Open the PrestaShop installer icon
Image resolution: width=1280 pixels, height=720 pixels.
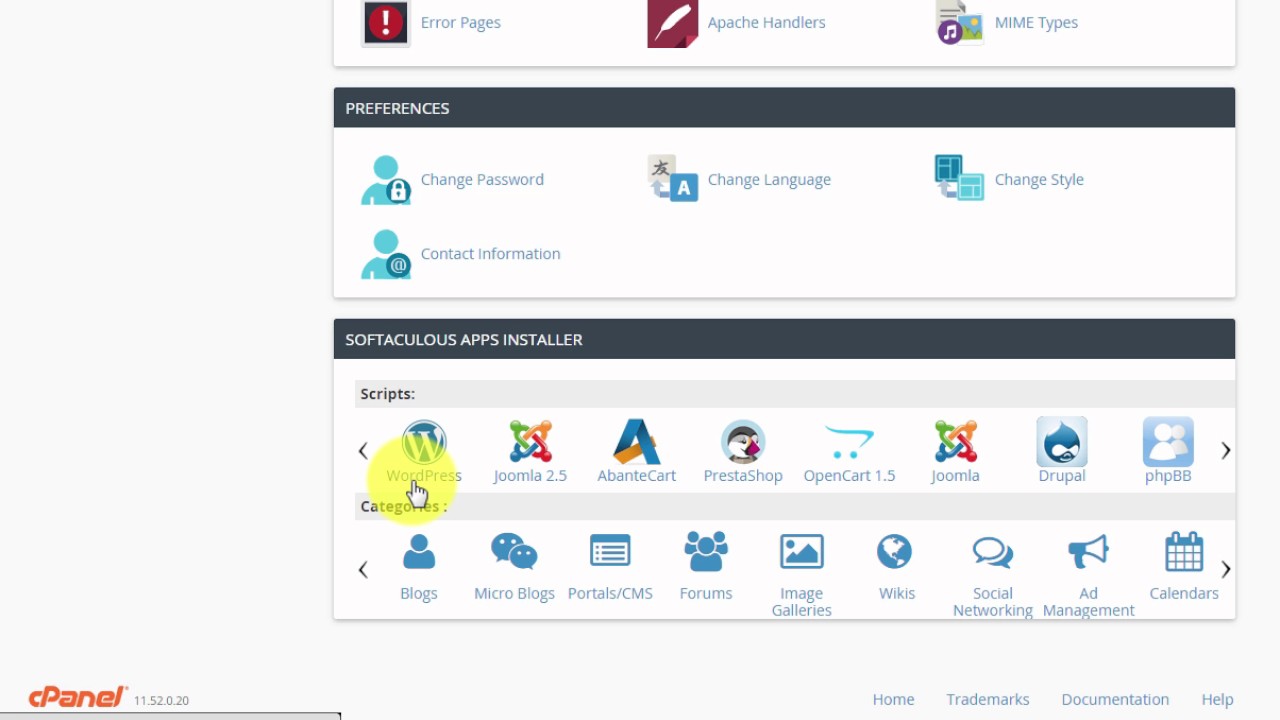[742, 442]
